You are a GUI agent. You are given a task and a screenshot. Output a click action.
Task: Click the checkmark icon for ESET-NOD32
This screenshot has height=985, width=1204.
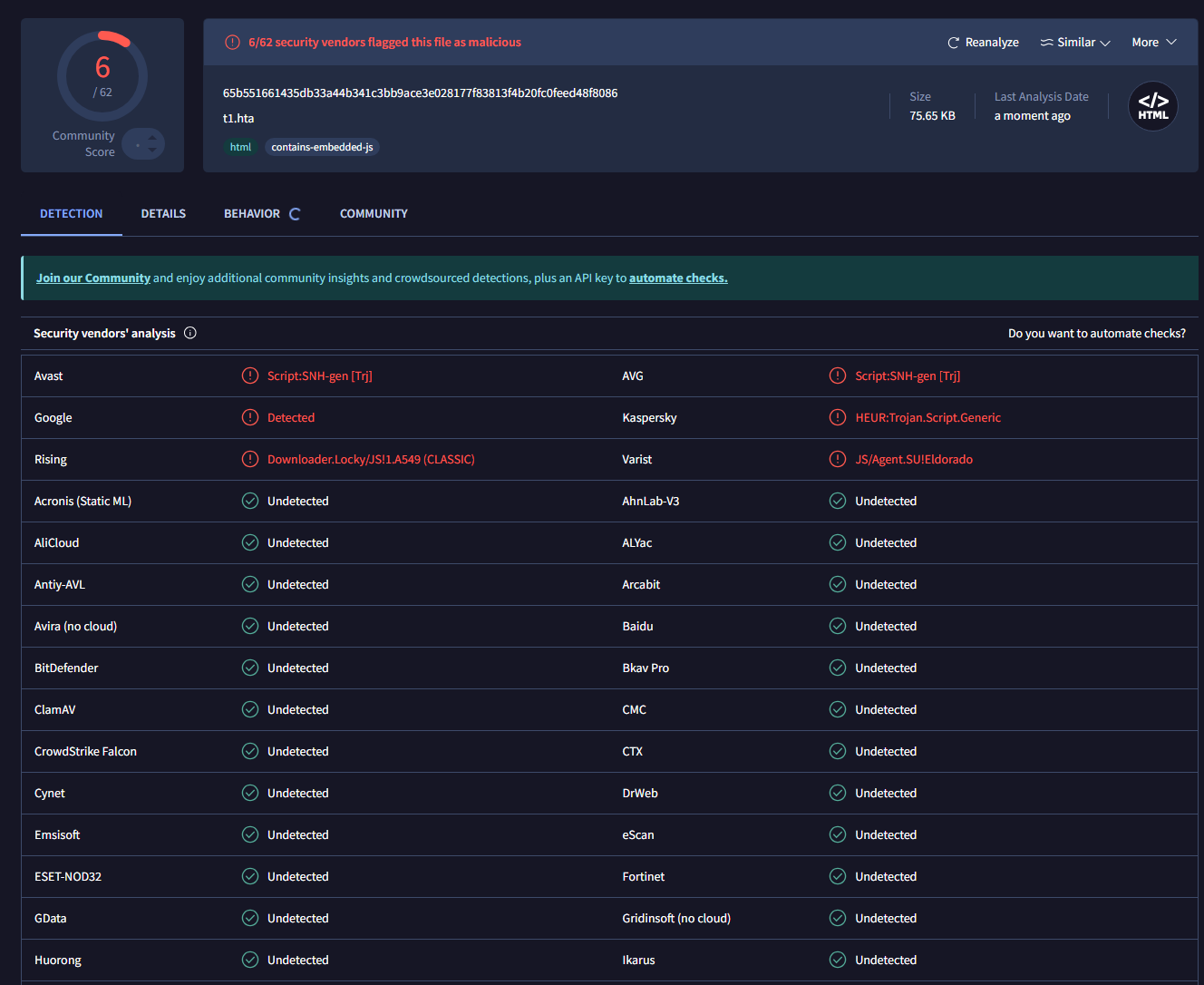tap(250, 876)
